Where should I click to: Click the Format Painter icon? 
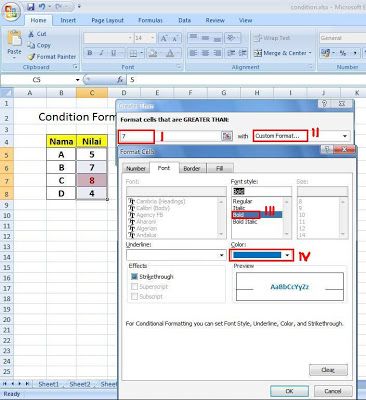point(31,57)
